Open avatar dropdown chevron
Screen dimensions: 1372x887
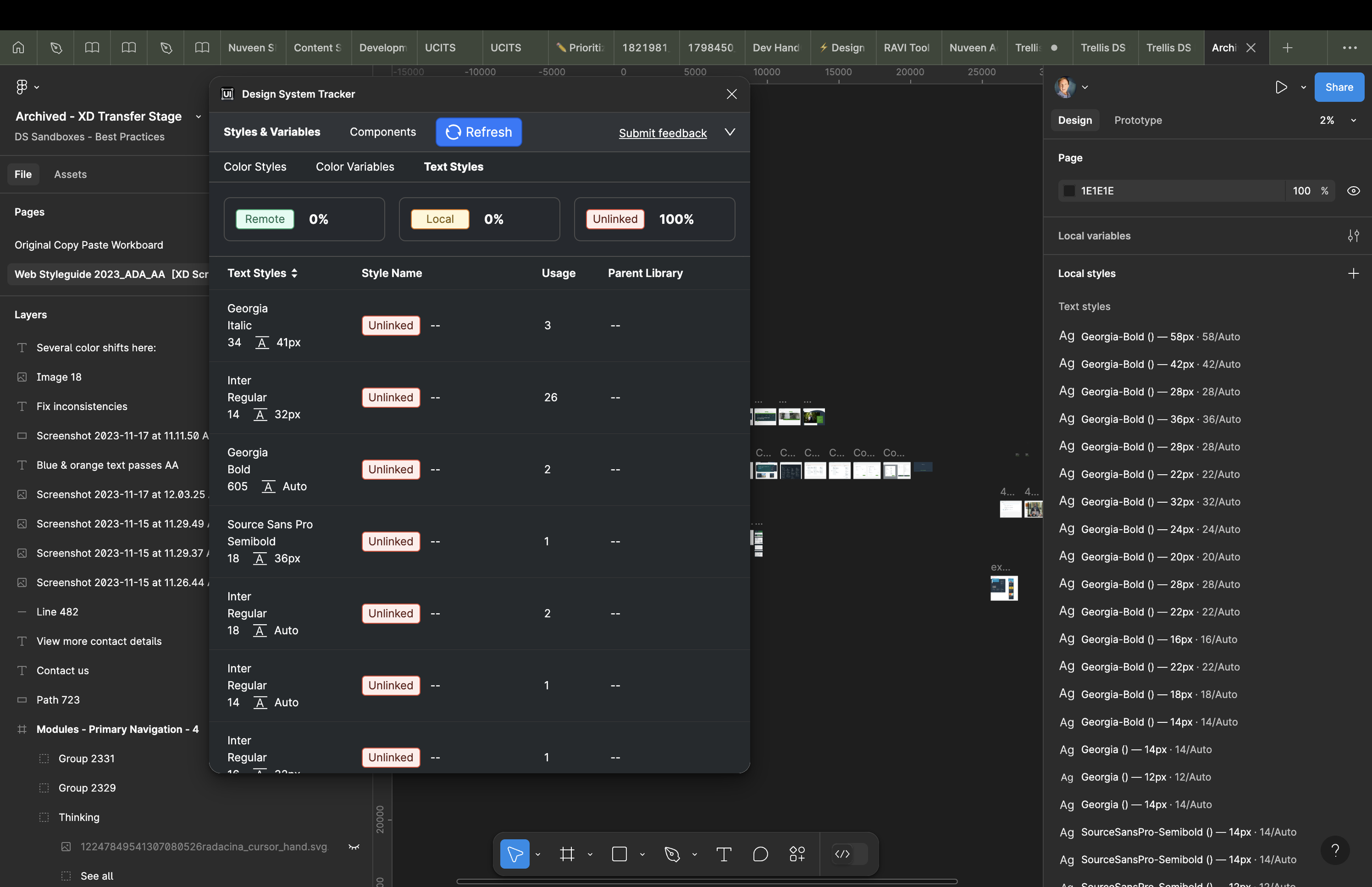[x=1085, y=87]
